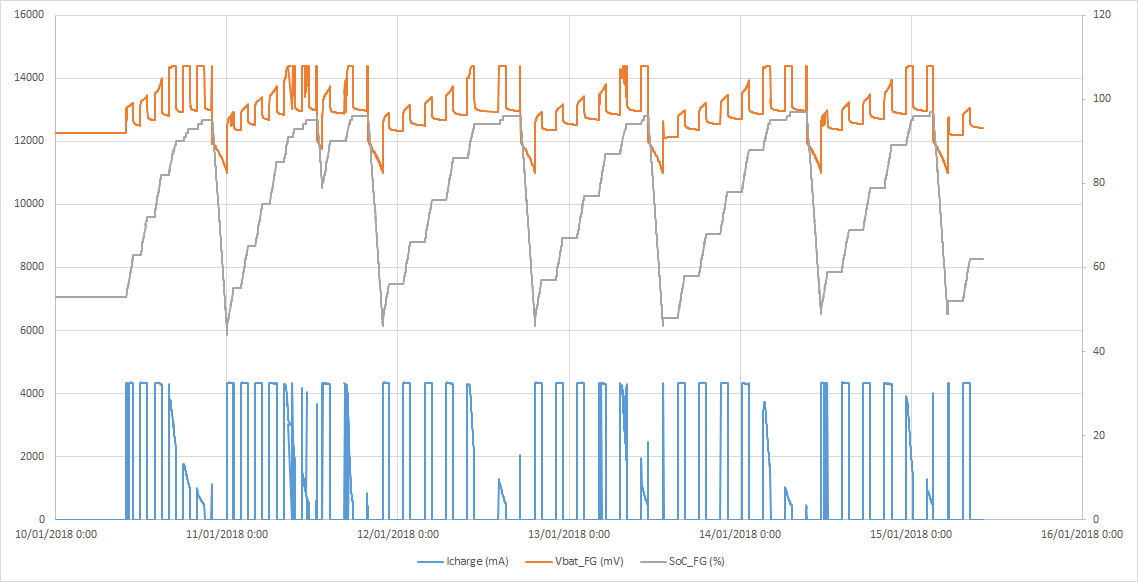The height and width of the screenshot is (582, 1138).
Task: Click the 60 label on right axis
Action: 1098,267
